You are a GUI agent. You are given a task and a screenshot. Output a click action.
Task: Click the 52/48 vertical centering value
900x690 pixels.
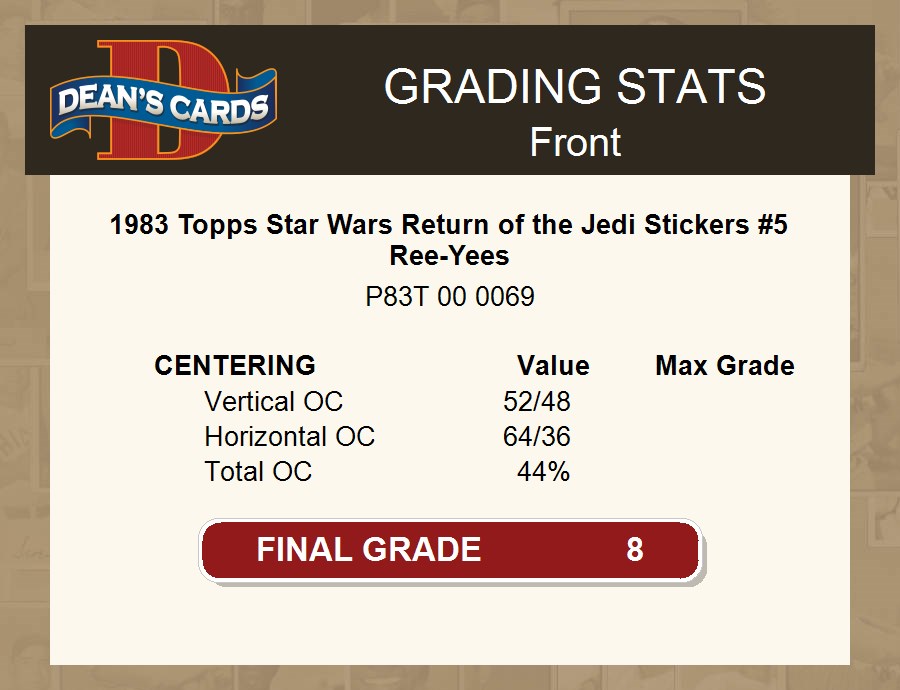537,402
